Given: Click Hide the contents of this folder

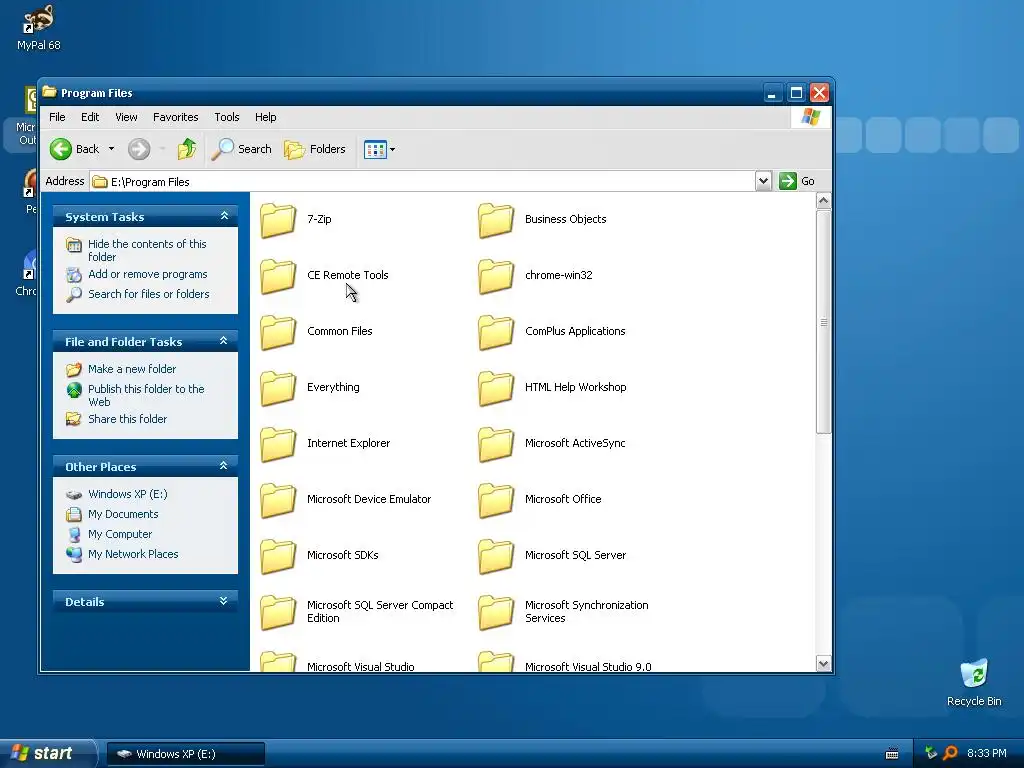Looking at the screenshot, I should pyautogui.click(x=147, y=250).
